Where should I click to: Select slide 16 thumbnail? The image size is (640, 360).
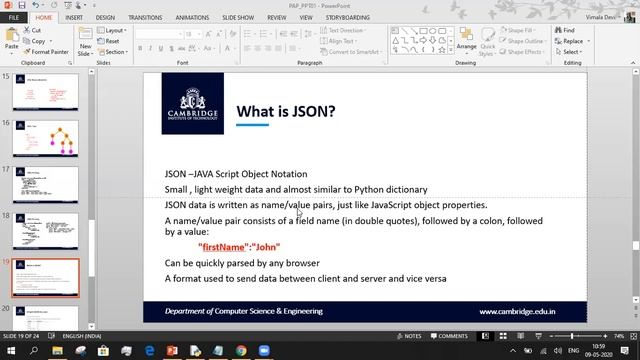pyautogui.click(x=45, y=138)
